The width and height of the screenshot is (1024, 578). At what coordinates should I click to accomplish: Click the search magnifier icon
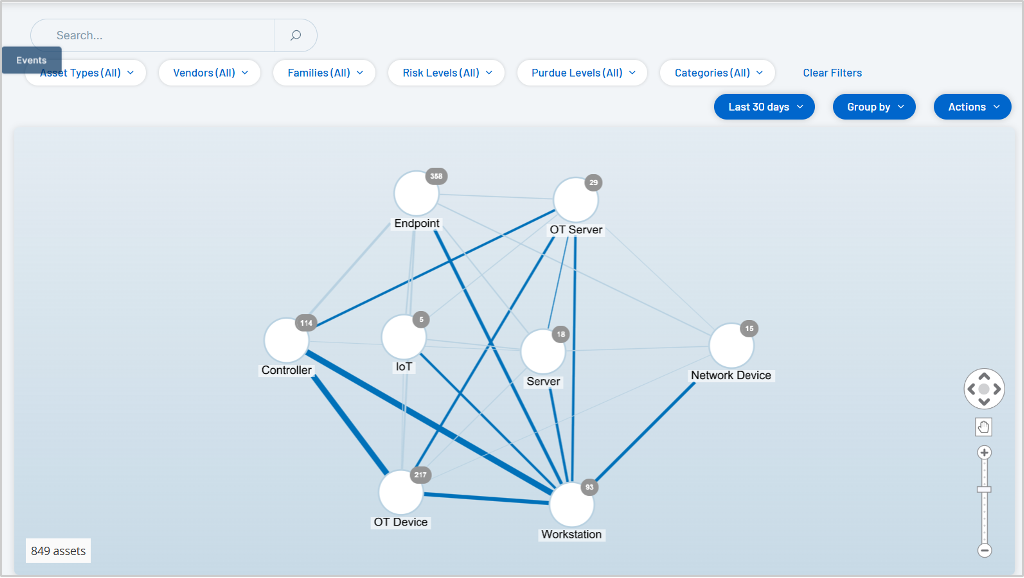coord(296,35)
